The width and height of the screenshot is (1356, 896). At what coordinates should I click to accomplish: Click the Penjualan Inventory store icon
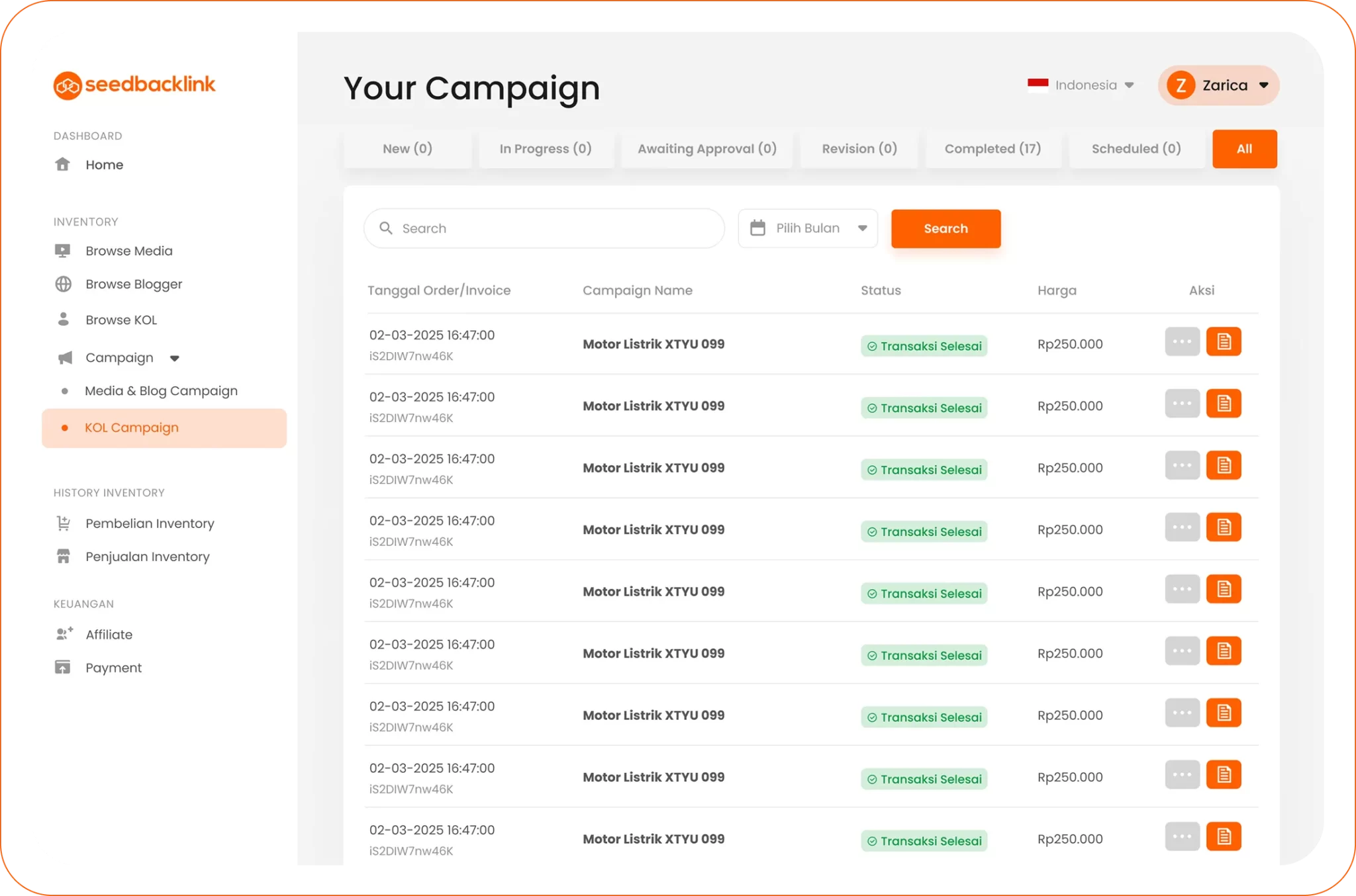point(64,557)
